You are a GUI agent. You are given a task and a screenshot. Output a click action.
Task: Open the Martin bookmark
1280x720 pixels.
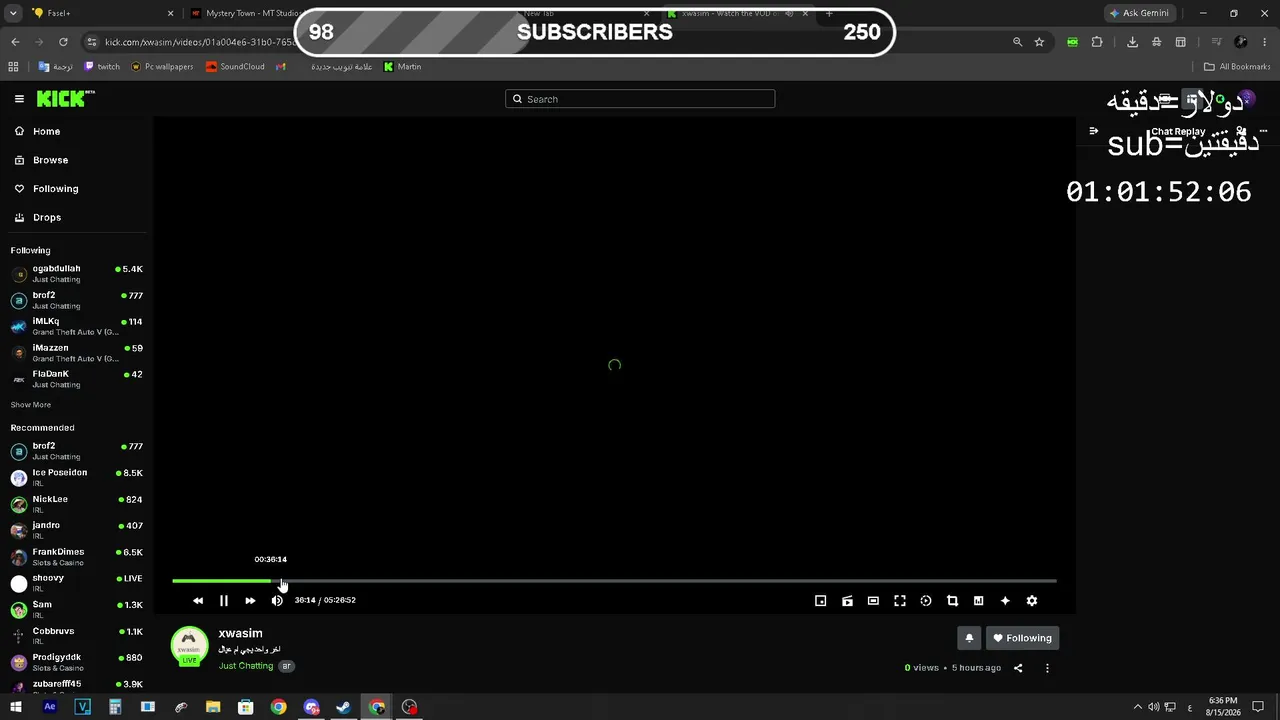[x=403, y=67]
